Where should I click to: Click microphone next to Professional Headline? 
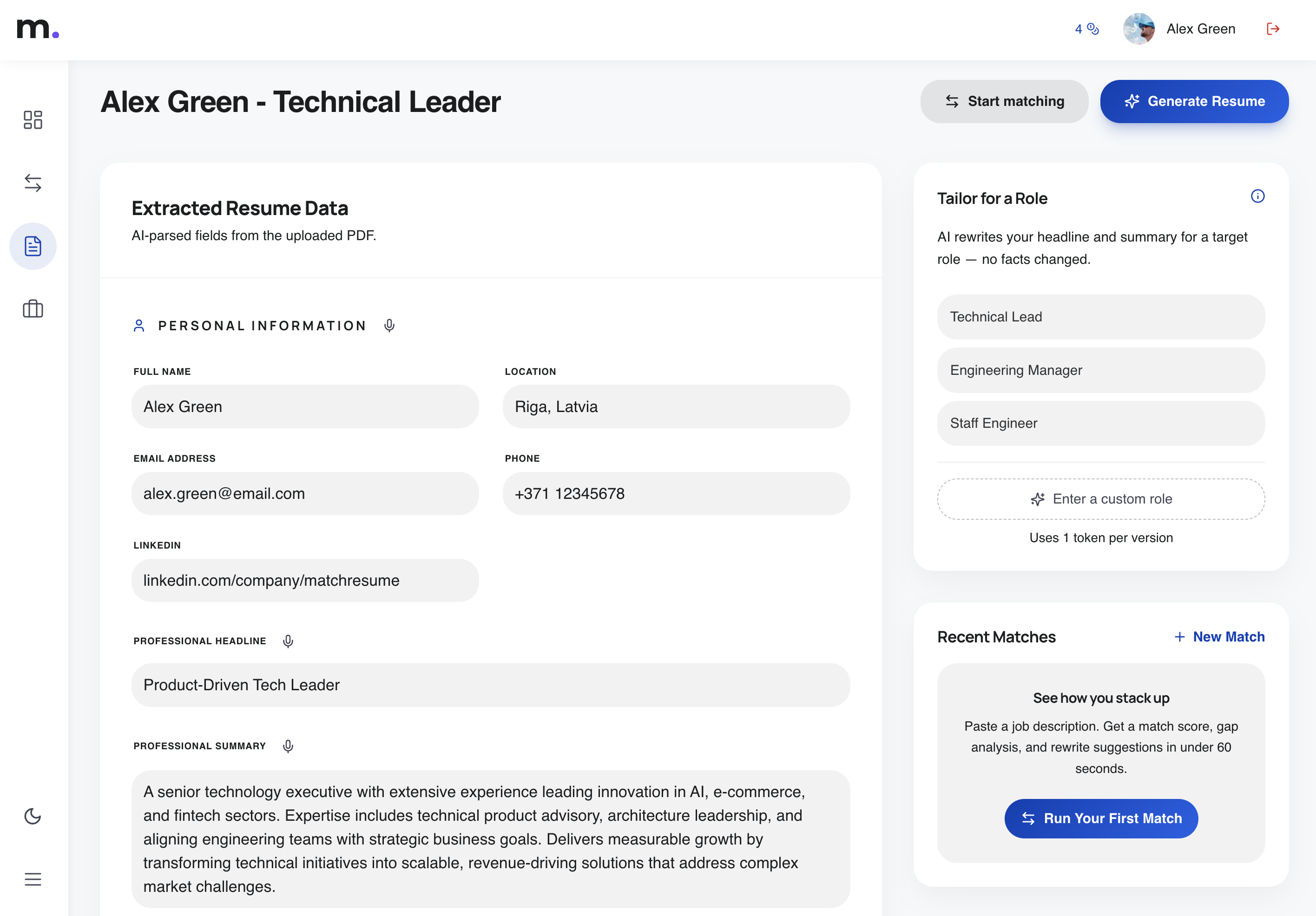click(x=288, y=641)
